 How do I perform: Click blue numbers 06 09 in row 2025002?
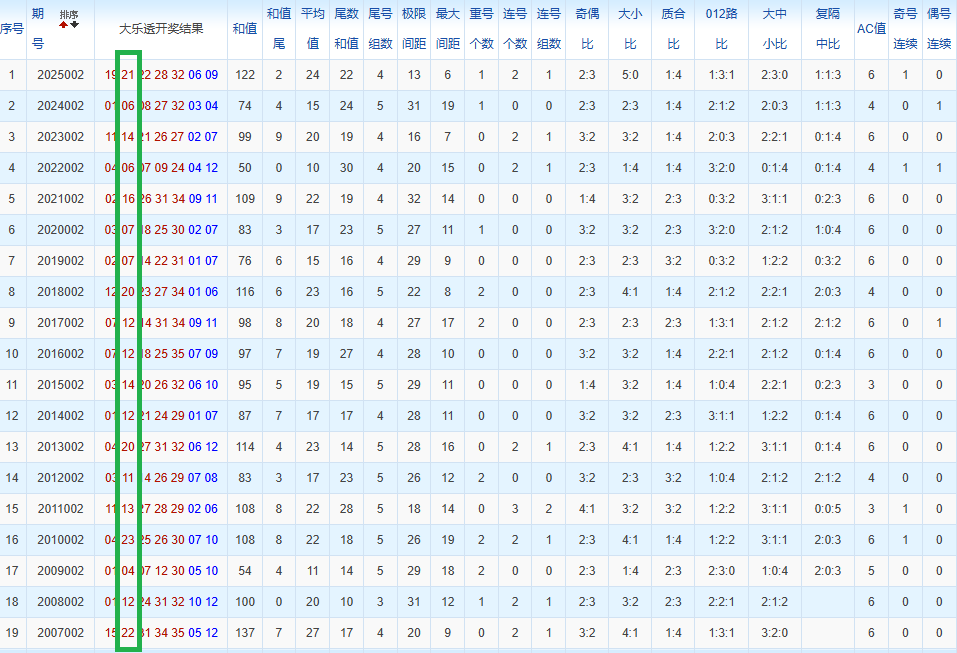point(203,75)
